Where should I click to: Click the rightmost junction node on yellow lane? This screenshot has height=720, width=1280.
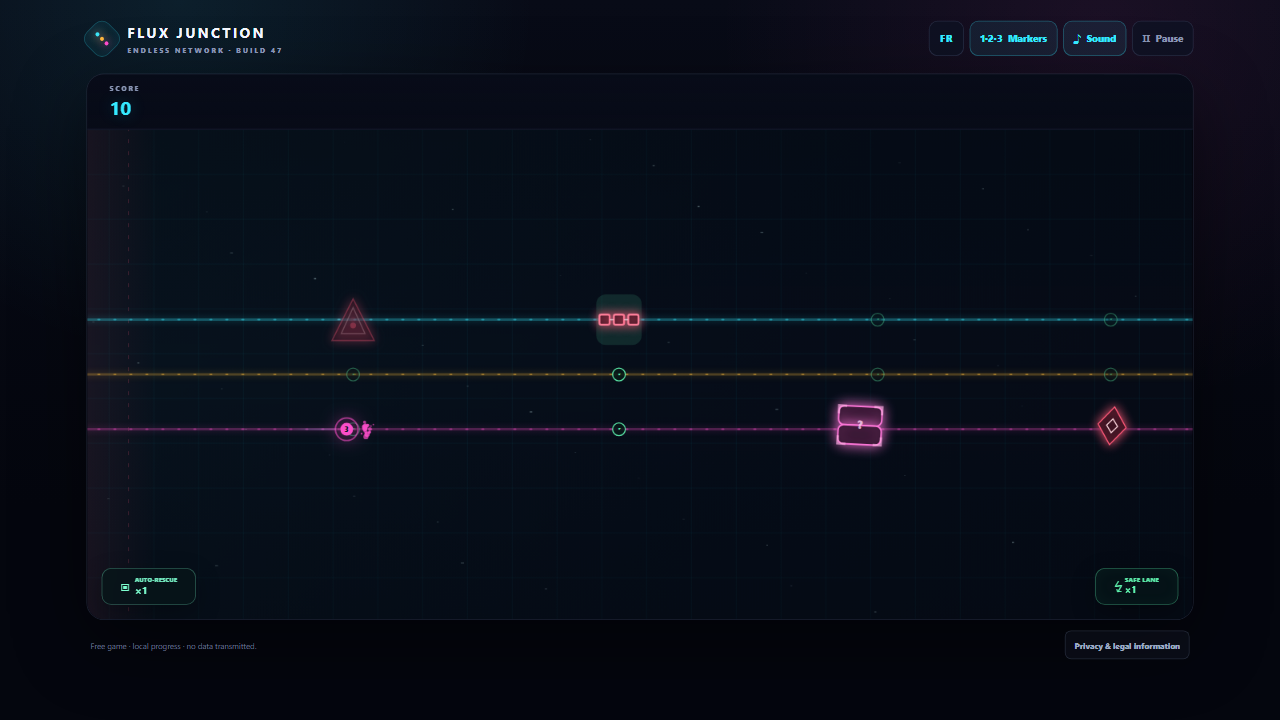pos(1110,375)
